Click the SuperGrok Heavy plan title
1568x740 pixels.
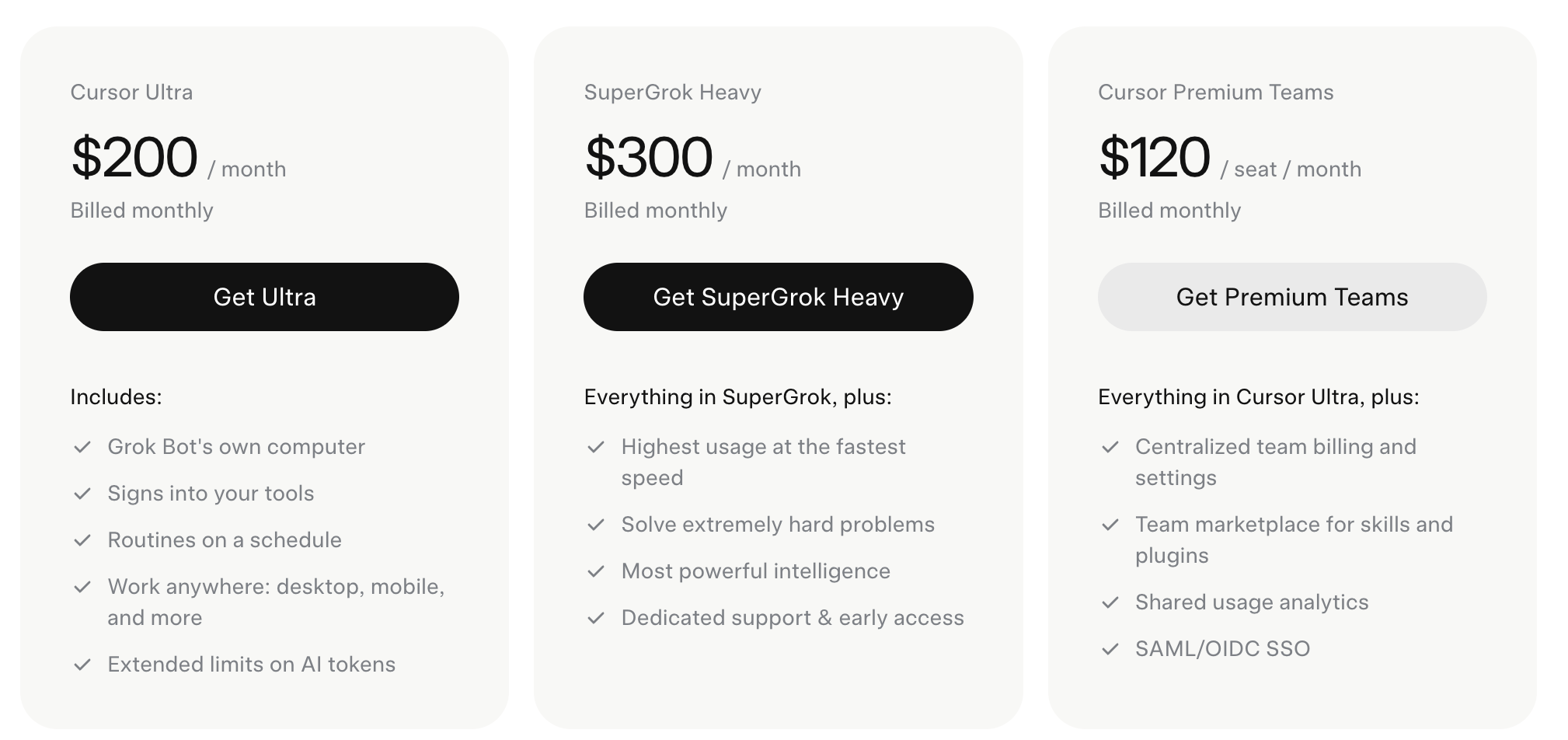point(673,92)
